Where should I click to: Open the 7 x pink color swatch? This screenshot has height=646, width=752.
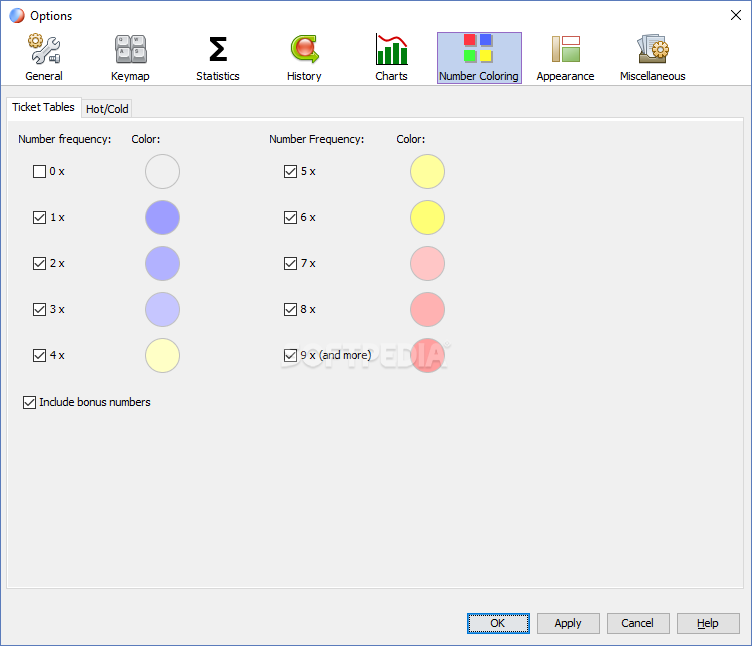[x=427, y=263]
